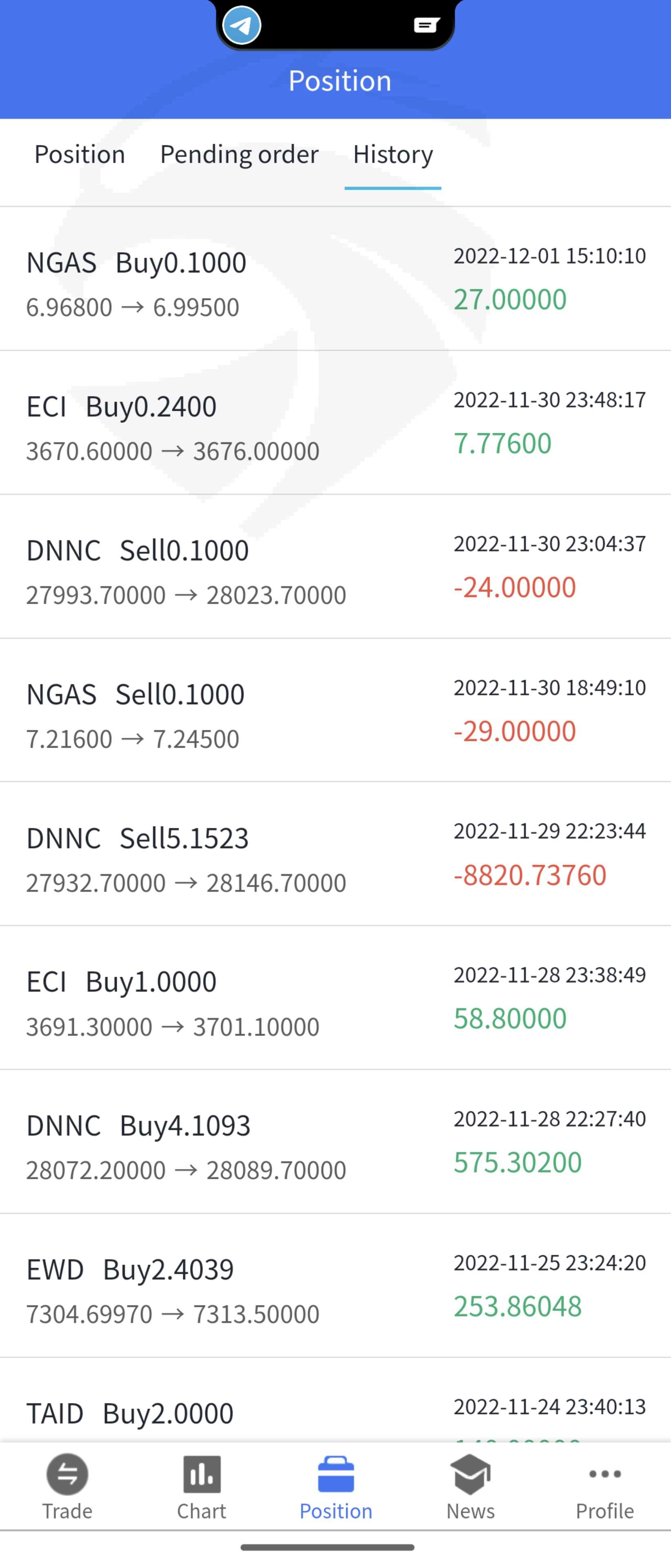Open the News graduation cap icon
Image resolution: width=671 pixels, height=1568 pixels.
click(470, 1474)
